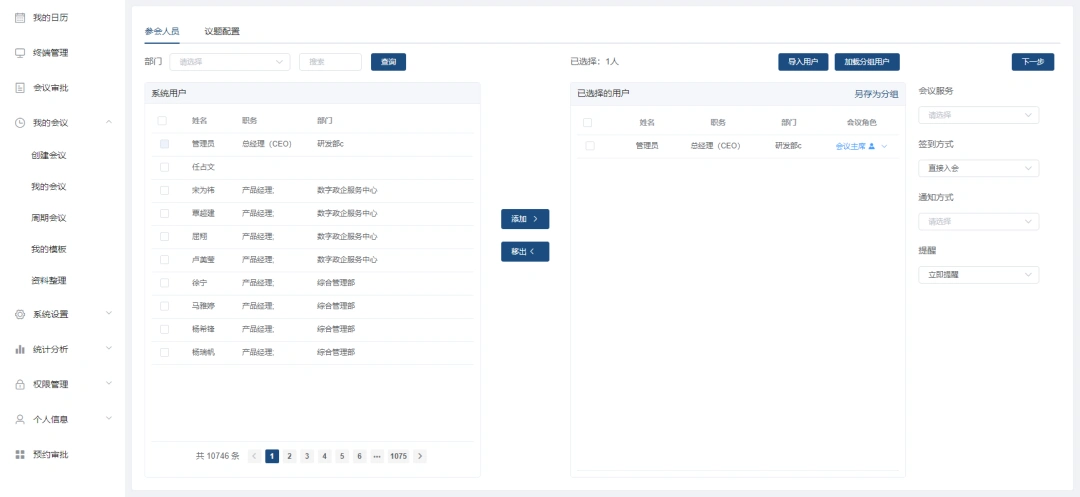Check the box next to 宋为祎
1080x497 pixels.
tap(164, 190)
